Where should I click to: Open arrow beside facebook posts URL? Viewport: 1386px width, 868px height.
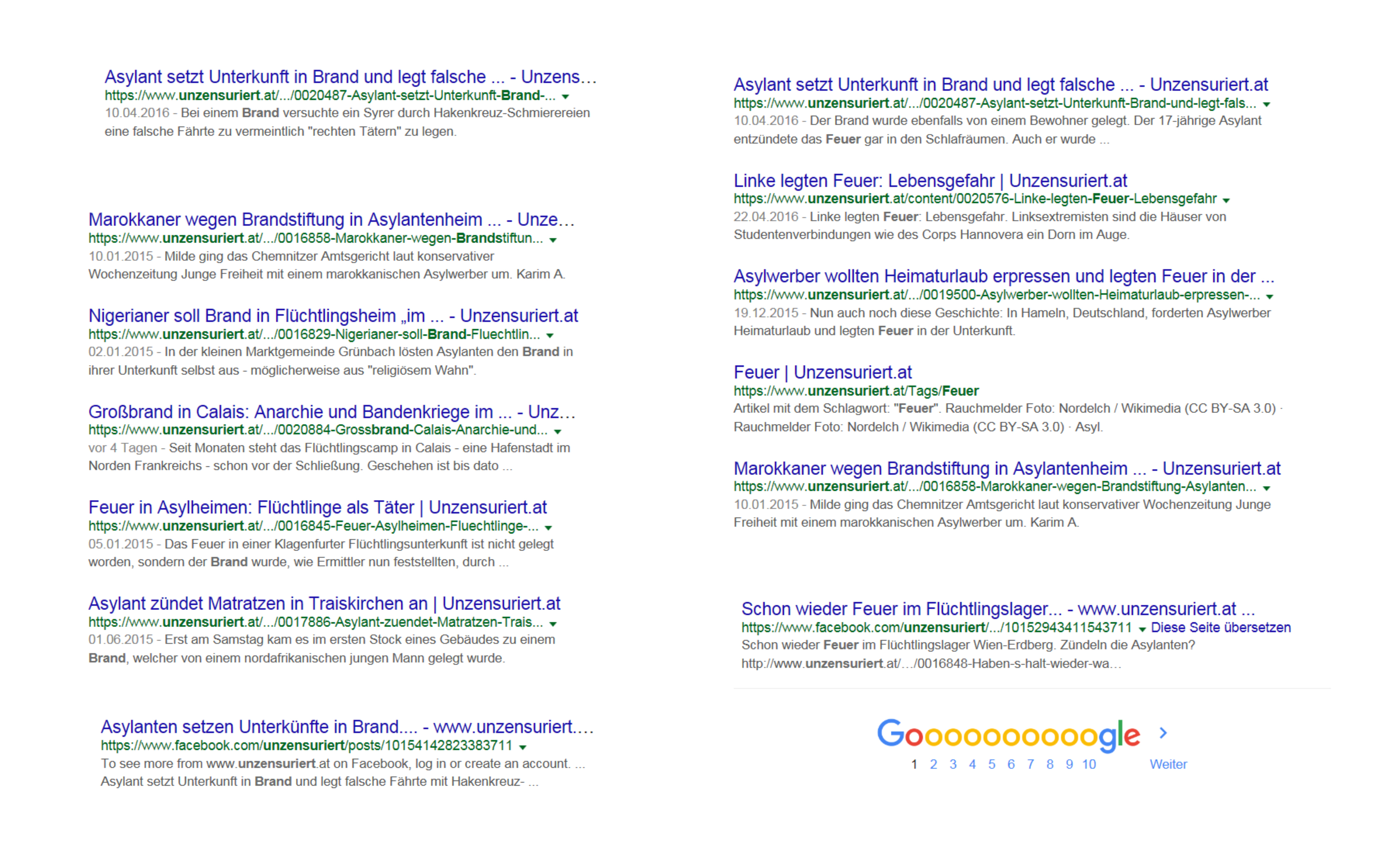tap(522, 747)
